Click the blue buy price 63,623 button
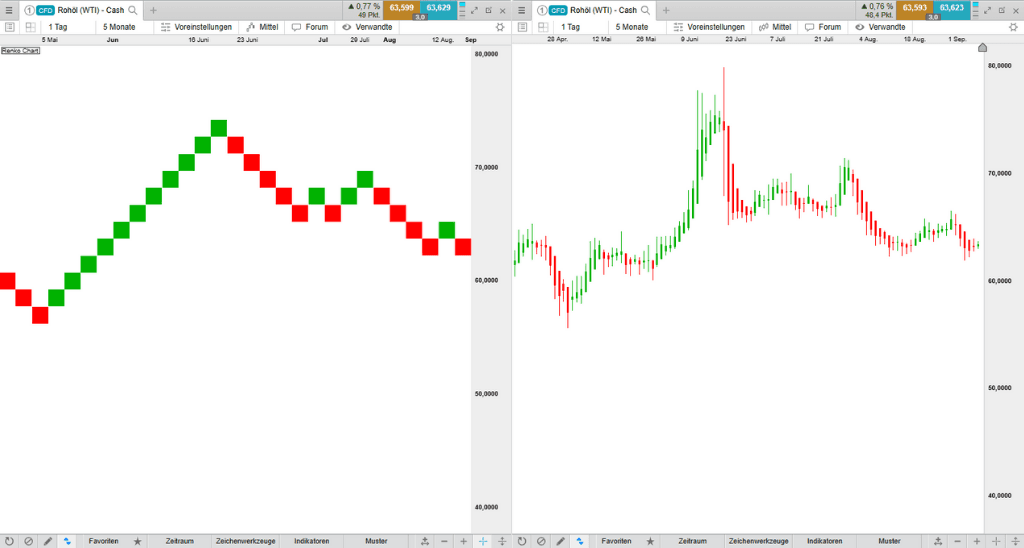1024x548 pixels. click(952, 8)
